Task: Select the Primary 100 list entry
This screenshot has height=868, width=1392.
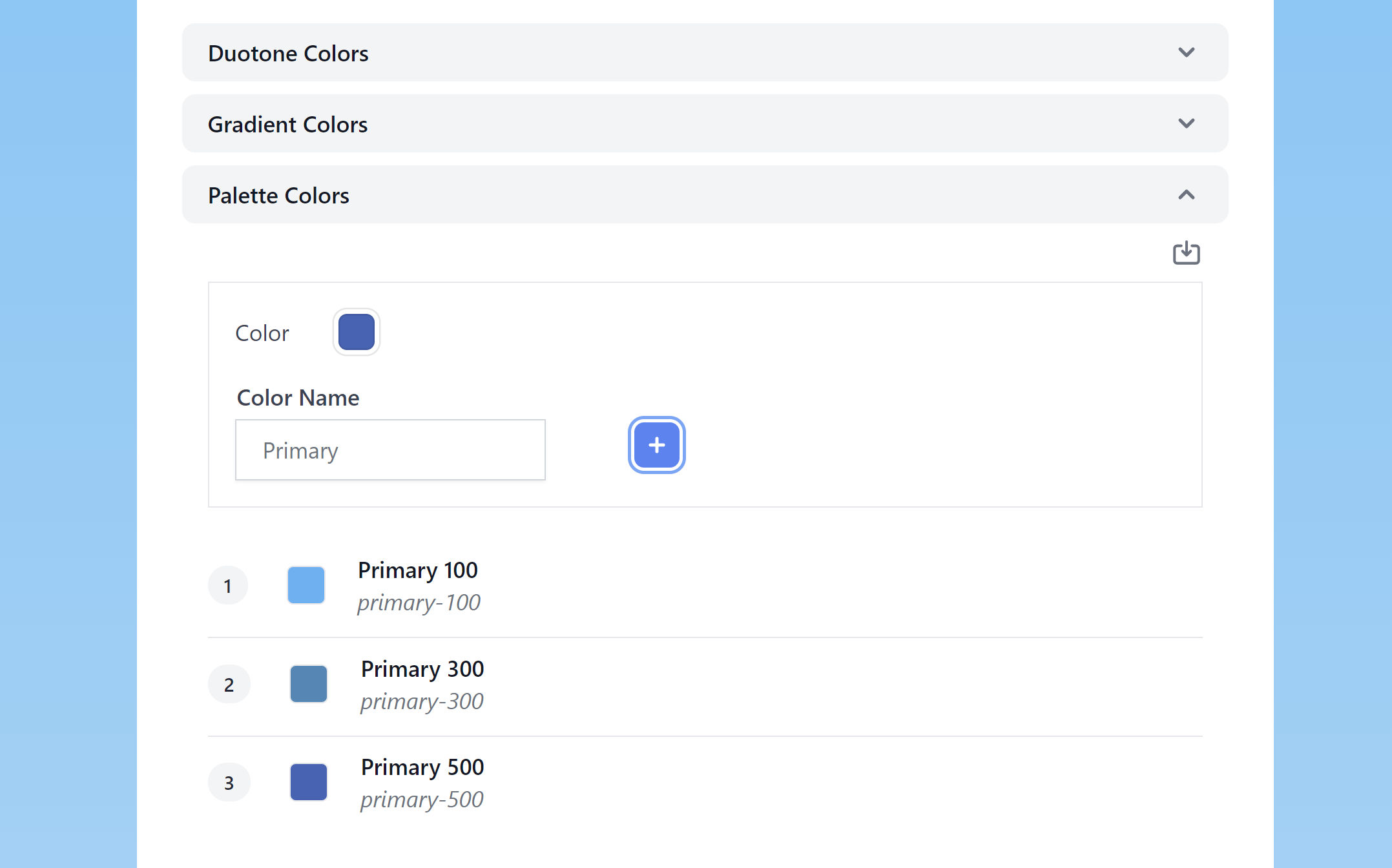Action: pyautogui.click(x=418, y=584)
